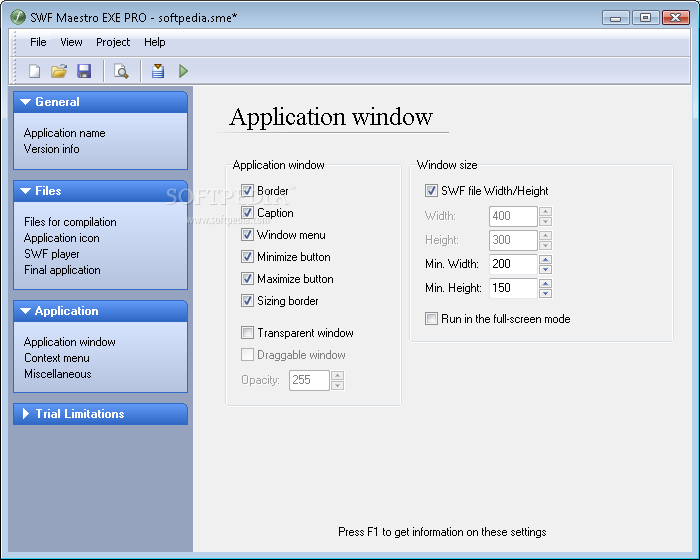Save the project using floppy icon

pyautogui.click(x=84, y=71)
